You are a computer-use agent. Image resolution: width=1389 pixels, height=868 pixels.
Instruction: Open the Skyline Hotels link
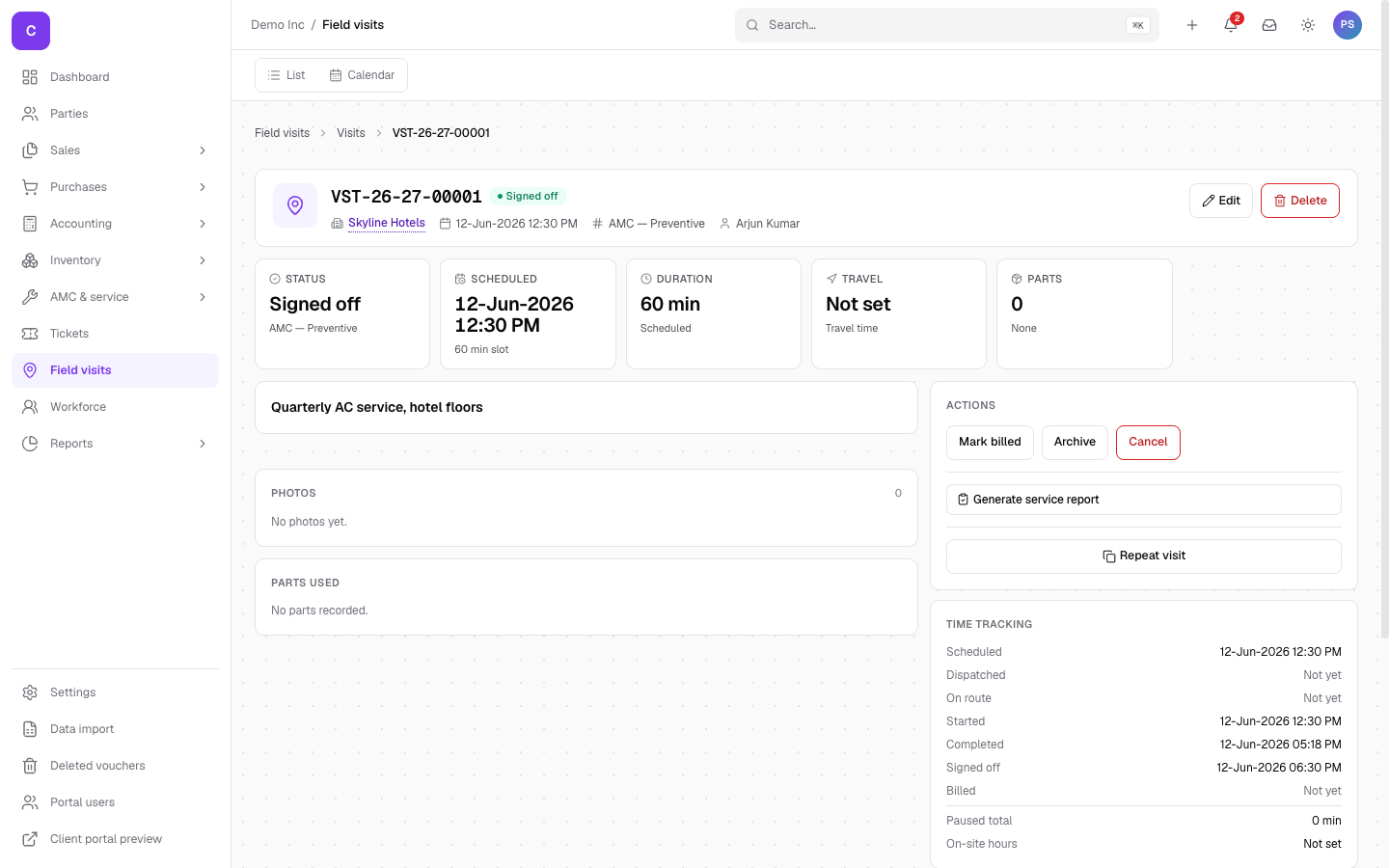[387, 223]
